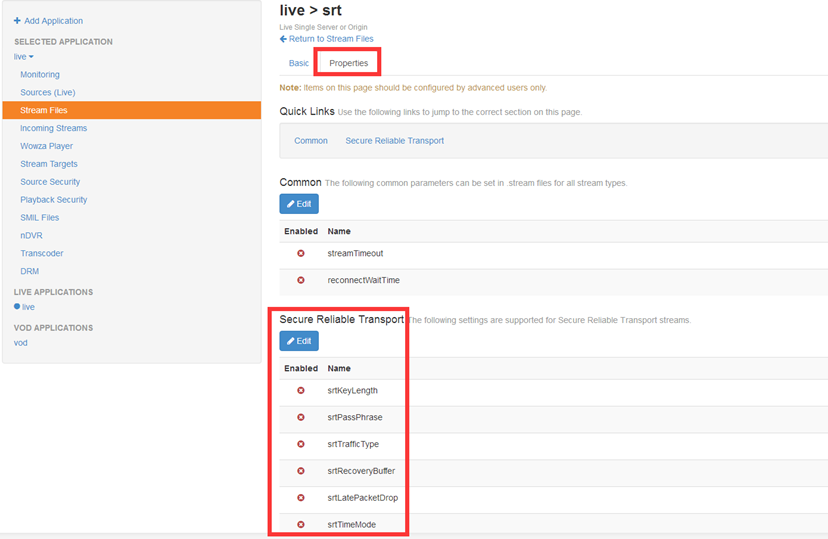Click the disabled icon for srtKeyLength
This screenshot has width=828, height=539.
coord(300,391)
